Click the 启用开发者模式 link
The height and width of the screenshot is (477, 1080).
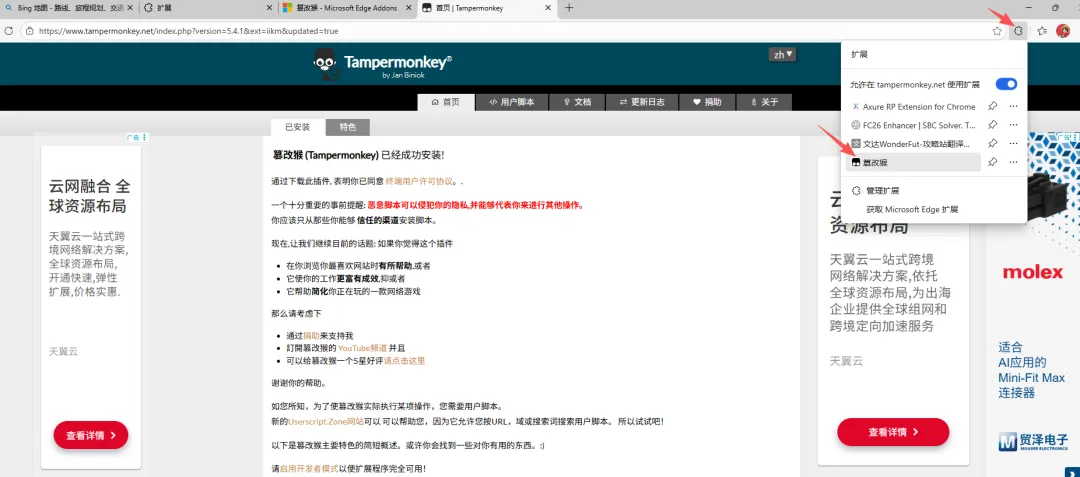(309, 469)
